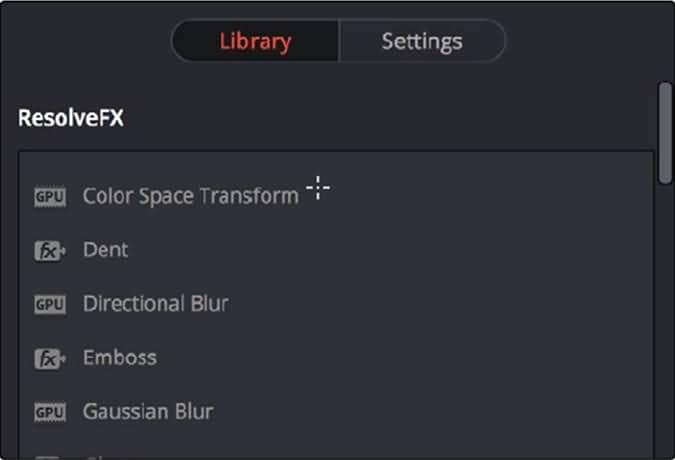
Task: Click the cut-off icon below Gaussian Blur's icon
Action: tap(49, 457)
